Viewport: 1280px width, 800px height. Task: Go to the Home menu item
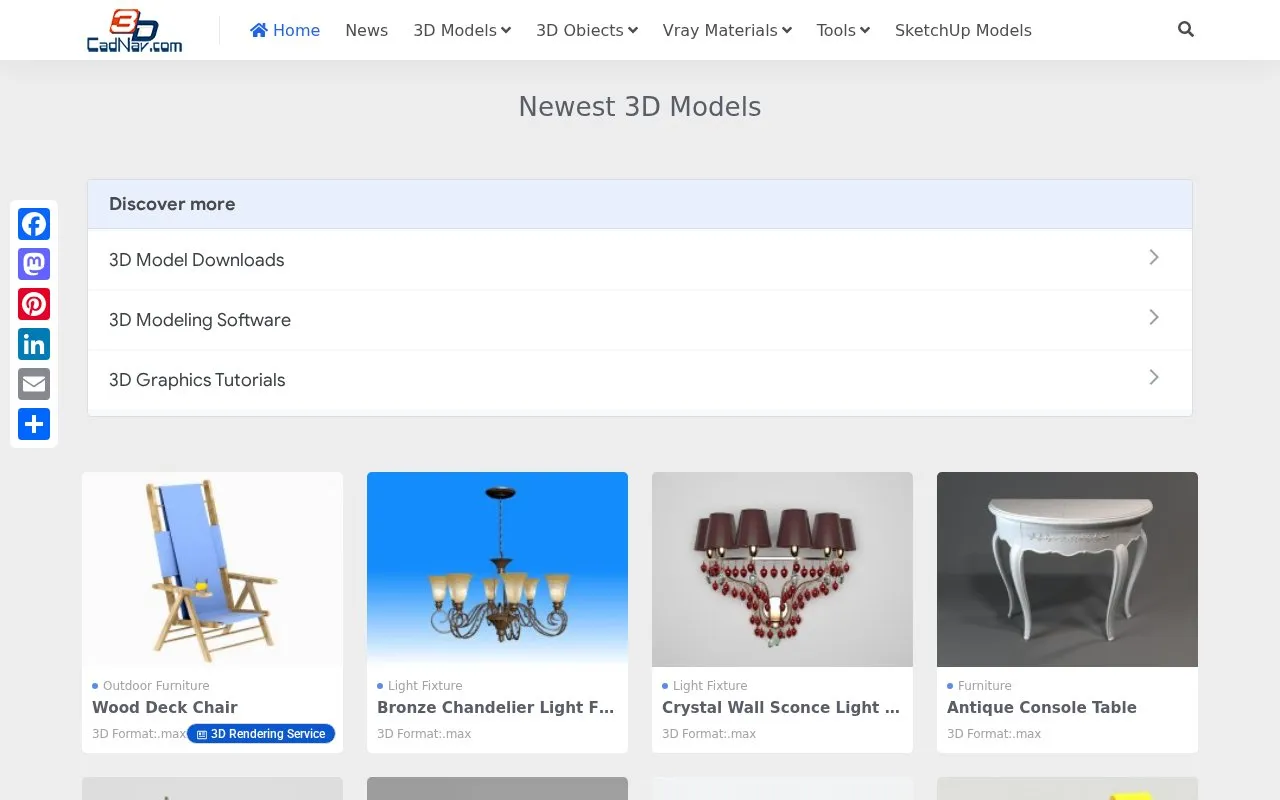coord(285,30)
